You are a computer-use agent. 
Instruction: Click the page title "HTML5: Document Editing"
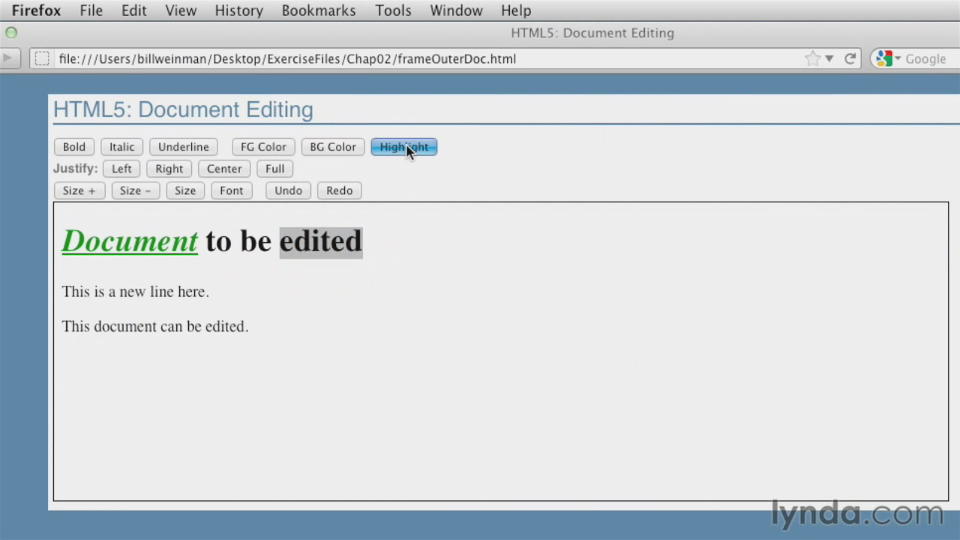(183, 110)
